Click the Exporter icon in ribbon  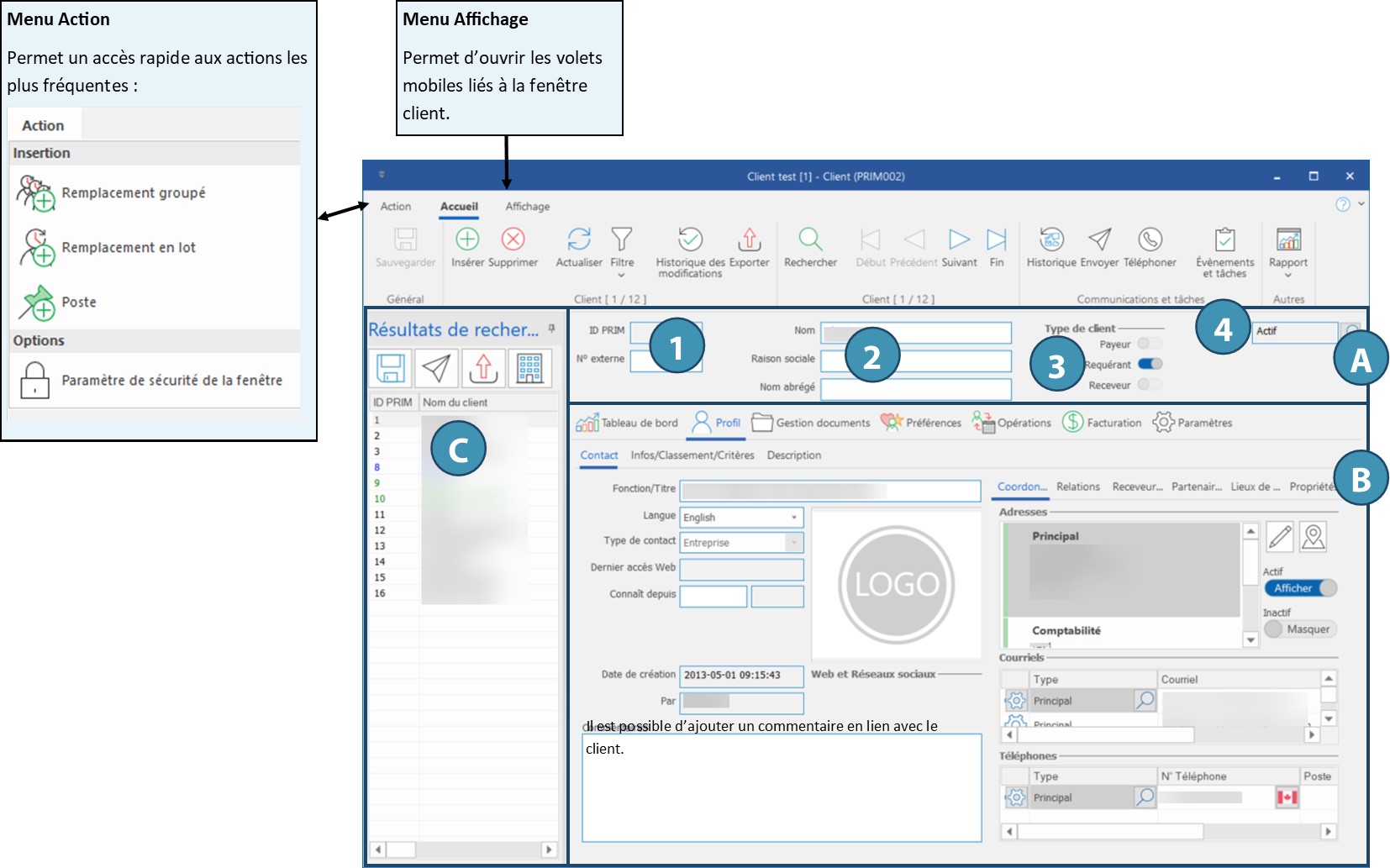(749, 239)
